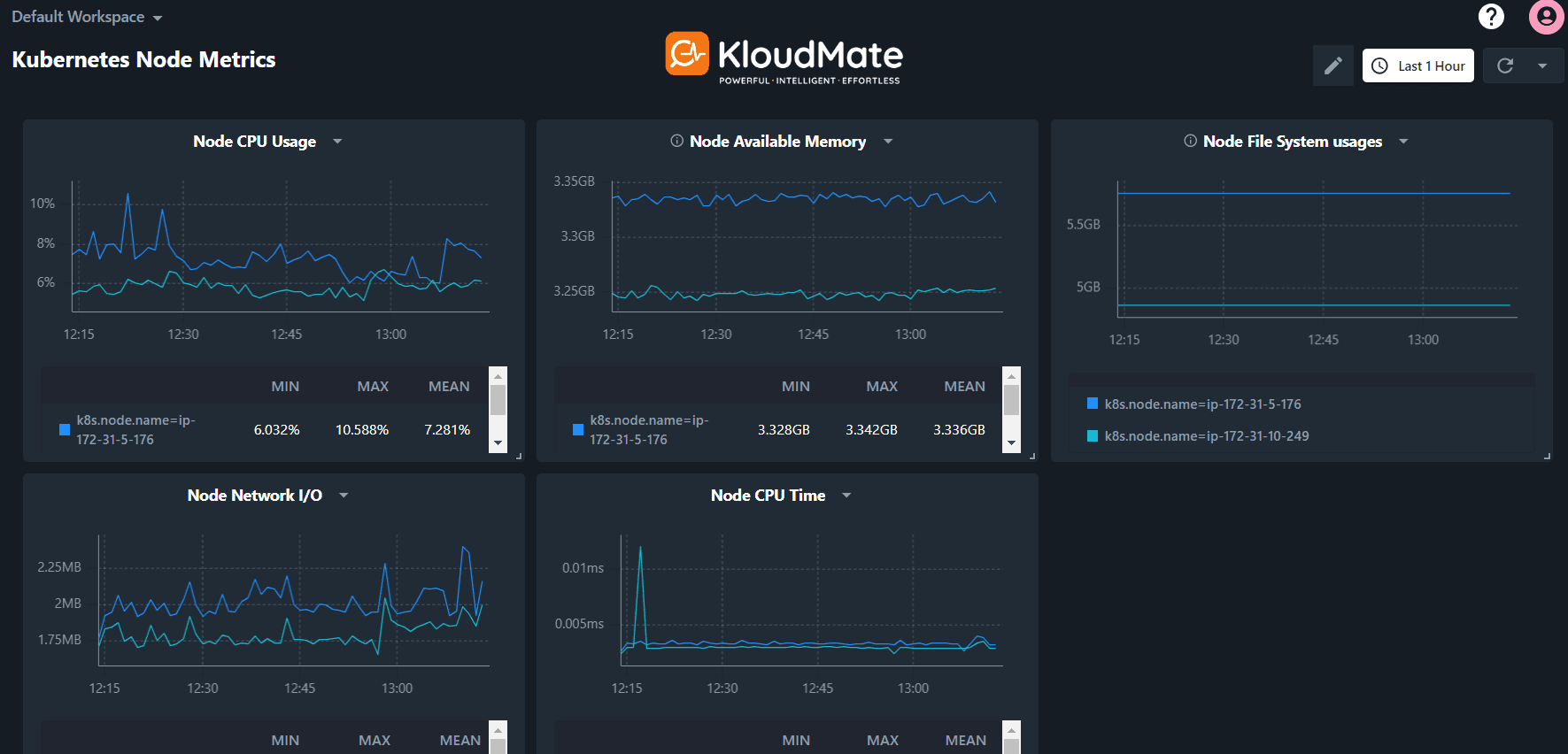Click the Node CPU Time panel title

769,496
